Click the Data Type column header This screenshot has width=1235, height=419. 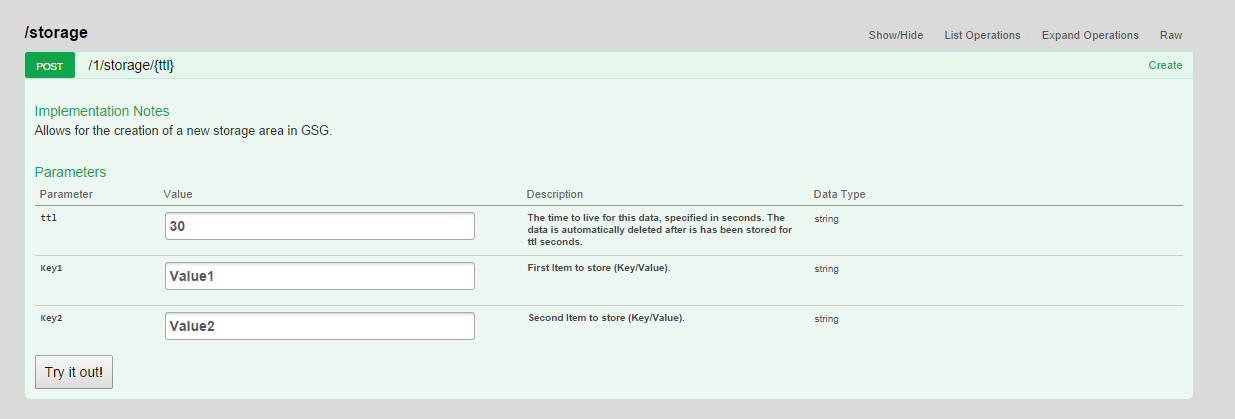click(840, 194)
